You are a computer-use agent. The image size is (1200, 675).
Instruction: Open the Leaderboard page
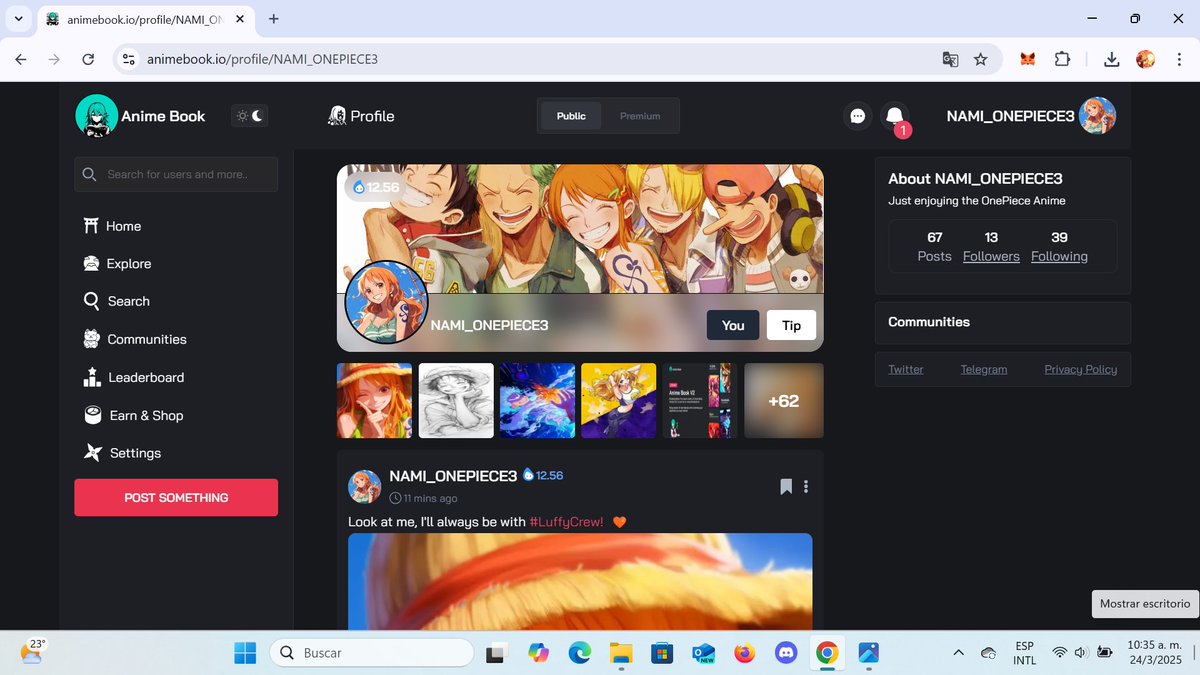tap(133, 377)
